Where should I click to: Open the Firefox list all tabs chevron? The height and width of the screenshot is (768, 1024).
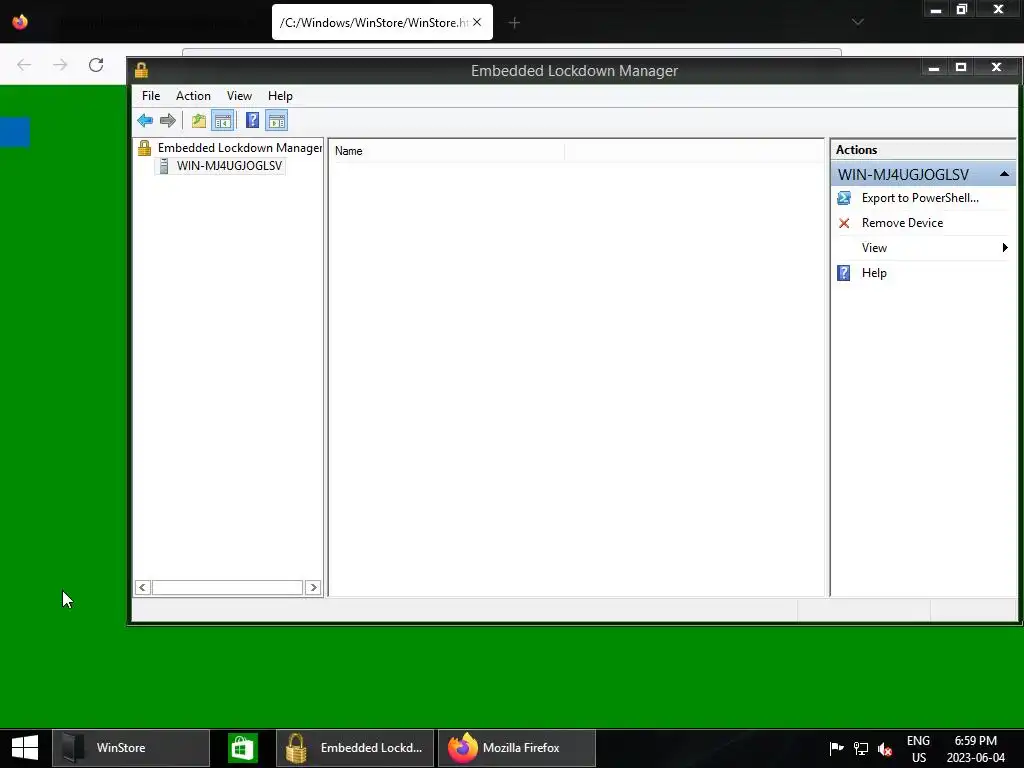coord(858,22)
